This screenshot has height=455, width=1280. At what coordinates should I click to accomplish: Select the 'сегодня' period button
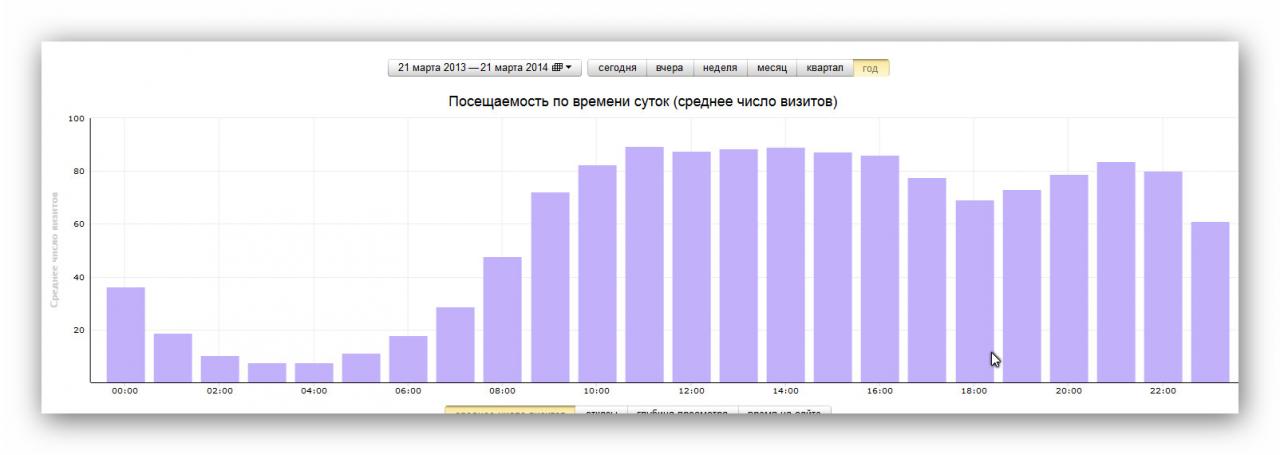pos(617,68)
